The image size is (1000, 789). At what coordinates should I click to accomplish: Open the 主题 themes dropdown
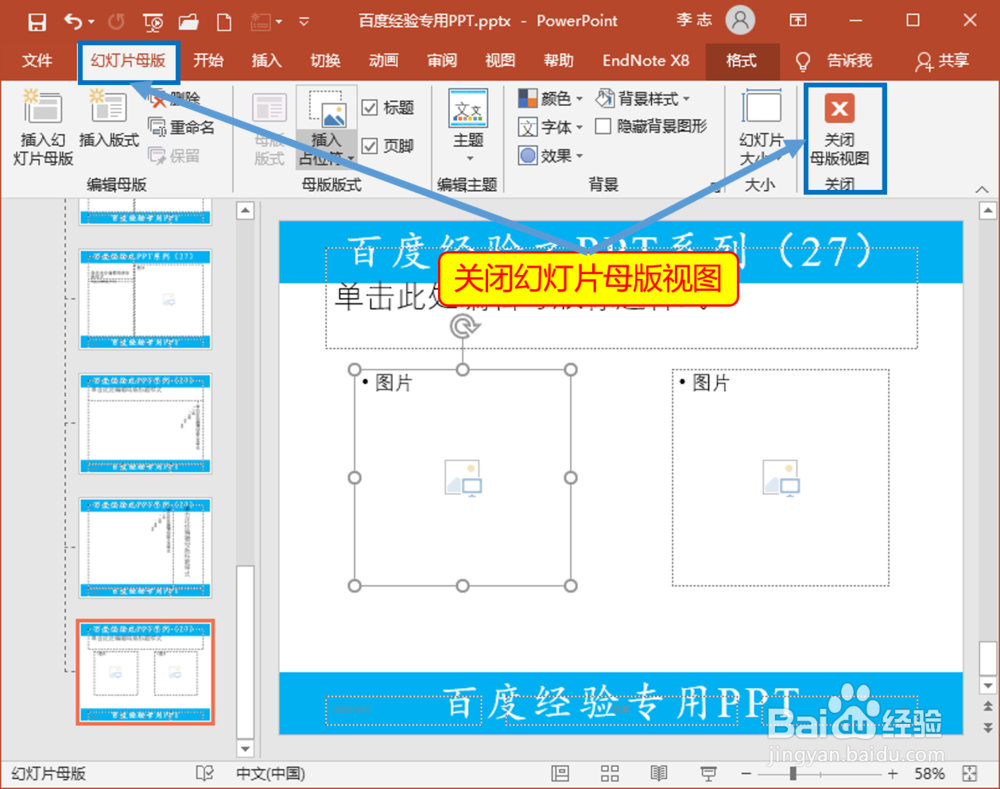click(x=469, y=126)
